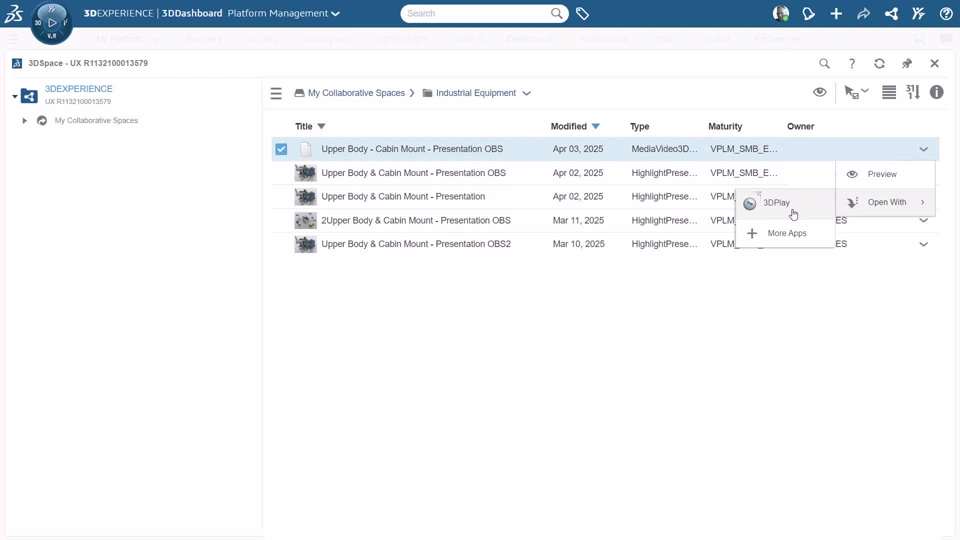
Task: Open thumbnail of Upper Body & Cabin Mount - Presentation OBS
Action: (x=306, y=173)
